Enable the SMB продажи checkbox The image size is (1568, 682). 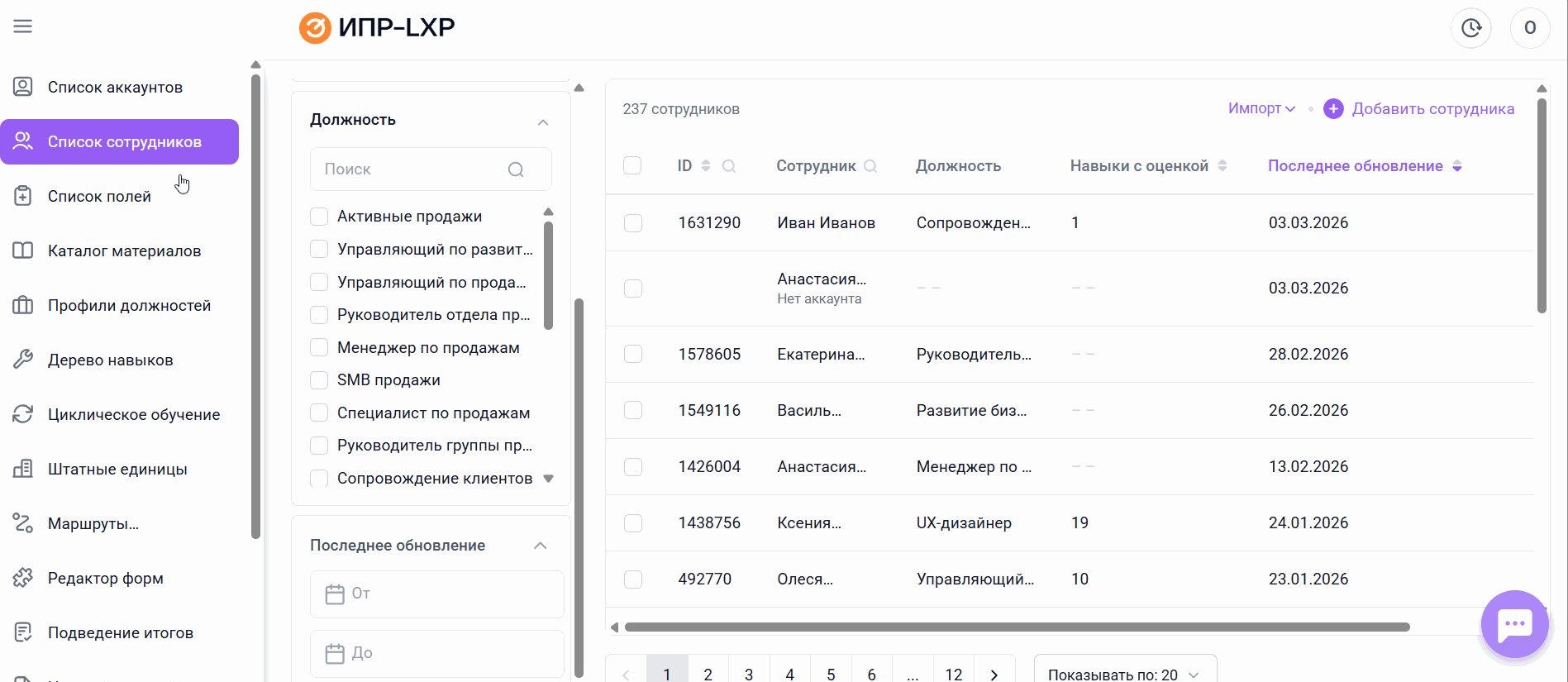point(319,380)
